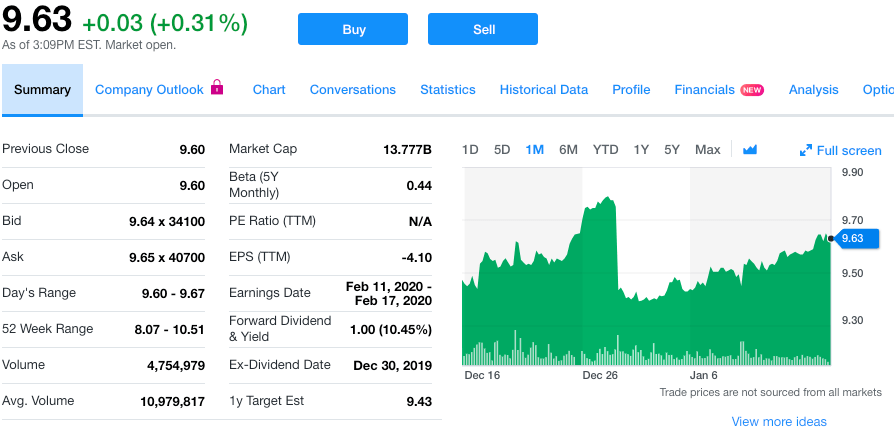Viewport: 894px width, 433px height.
Task: Click the lock icon beside Company Outlook
Action: pos(217,89)
